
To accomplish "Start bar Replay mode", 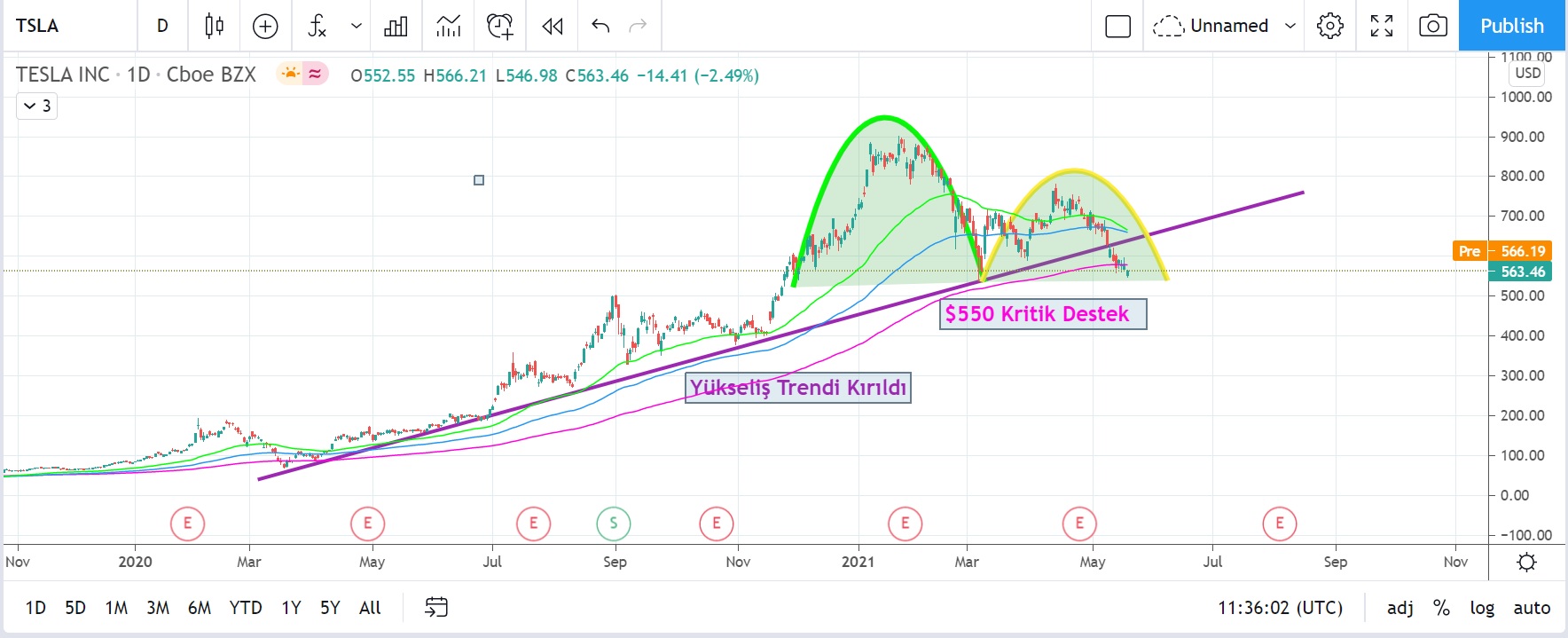I will point(553,26).
